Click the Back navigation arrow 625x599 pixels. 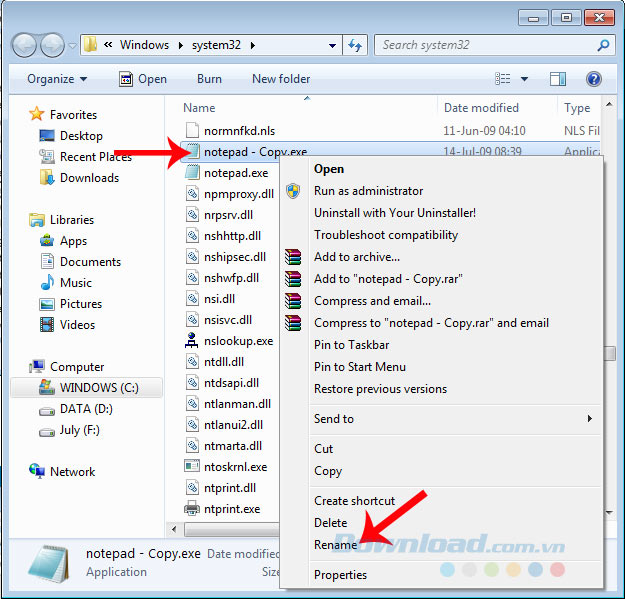[x=25, y=45]
